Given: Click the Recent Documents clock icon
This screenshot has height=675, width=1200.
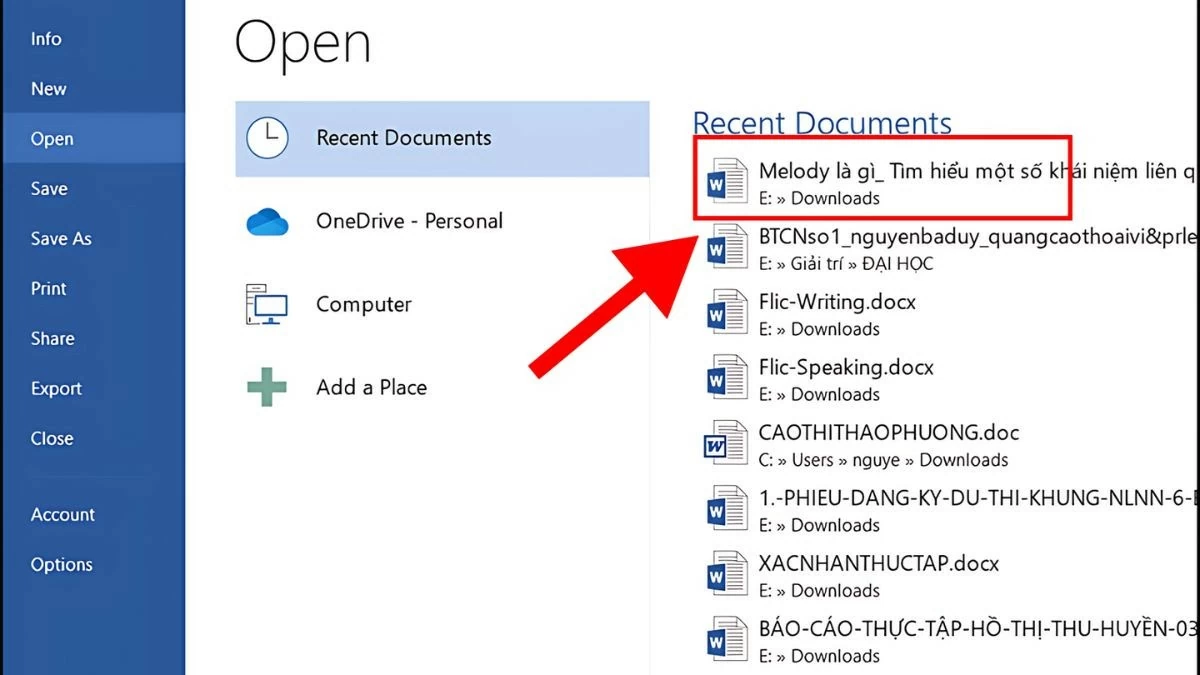Looking at the screenshot, I should (267, 138).
